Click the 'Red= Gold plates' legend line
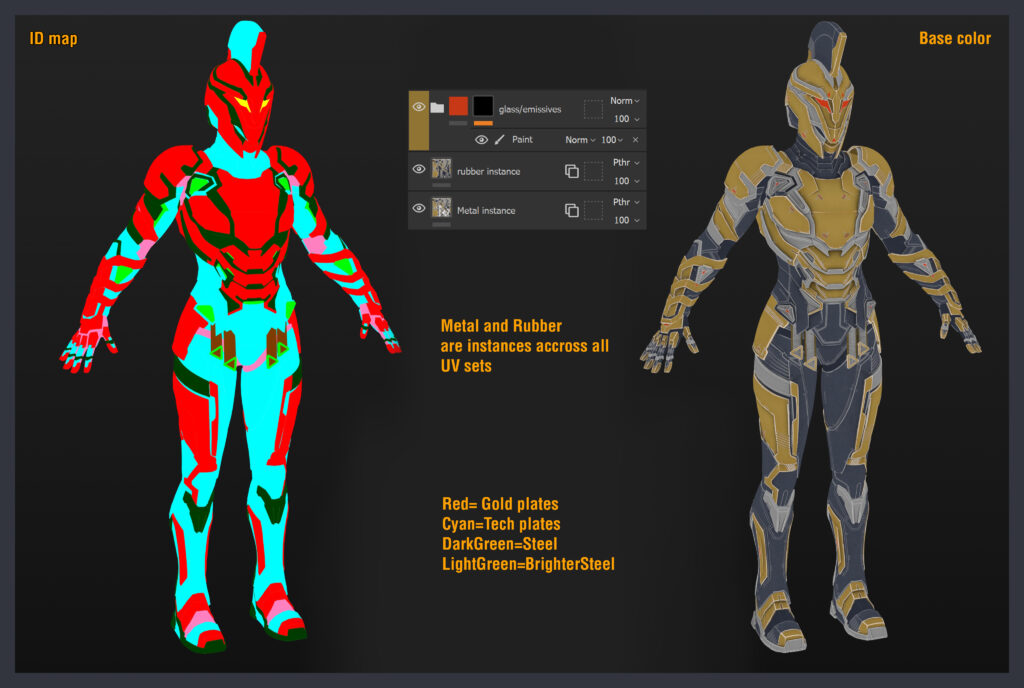Screen dimensions: 1024x688 coord(500,504)
